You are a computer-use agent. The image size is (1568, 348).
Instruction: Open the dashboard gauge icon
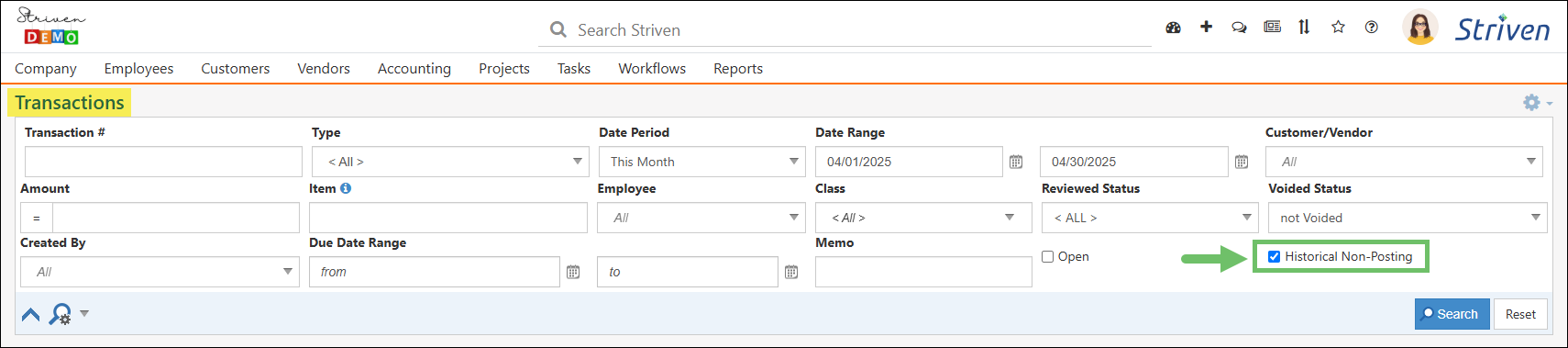coord(1173,28)
